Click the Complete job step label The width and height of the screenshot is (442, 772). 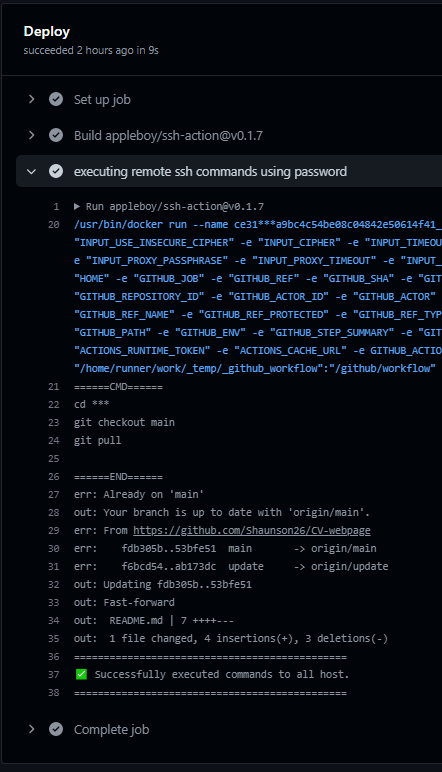112,729
